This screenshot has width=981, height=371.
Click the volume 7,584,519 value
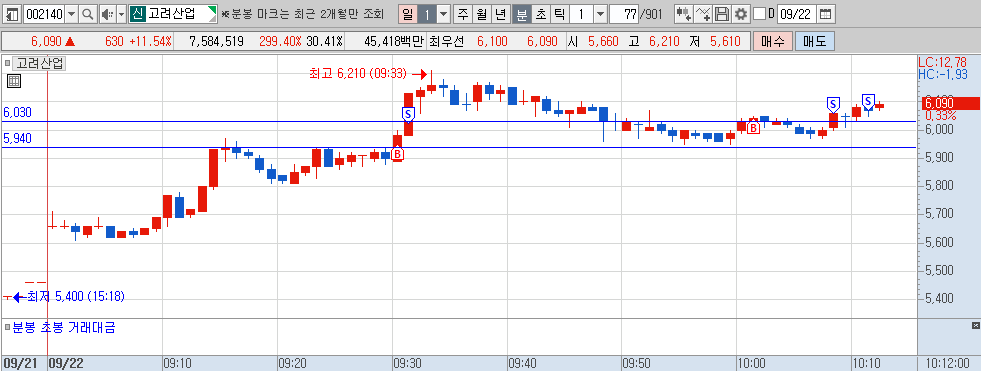[x=215, y=42]
